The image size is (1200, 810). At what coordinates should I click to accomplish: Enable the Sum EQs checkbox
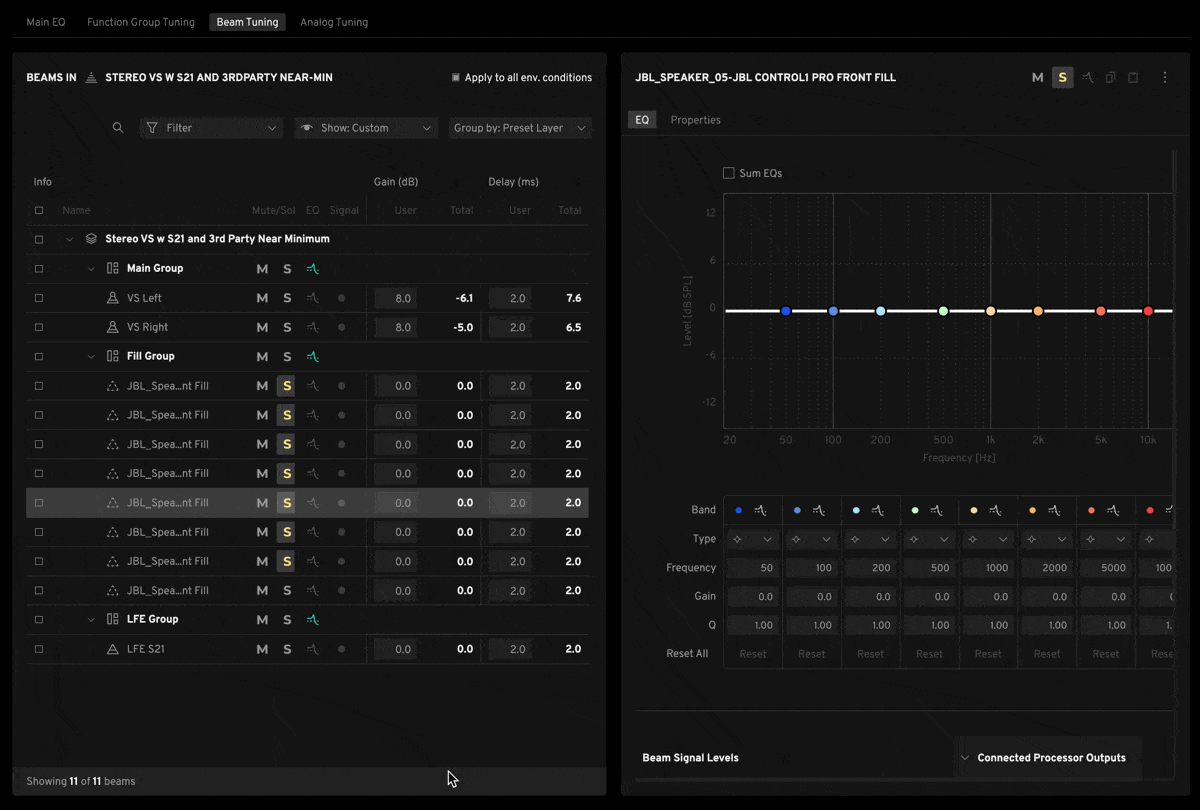pos(729,173)
